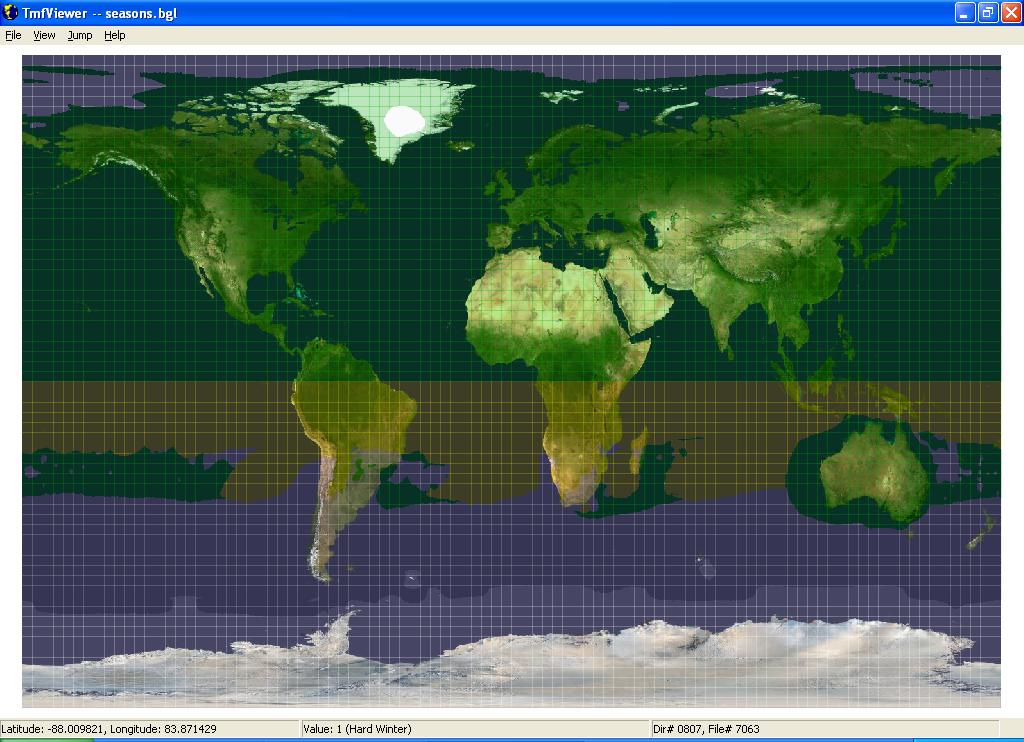1024x742 pixels.
Task: Open the Jump menu
Action: (x=80, y=35)
